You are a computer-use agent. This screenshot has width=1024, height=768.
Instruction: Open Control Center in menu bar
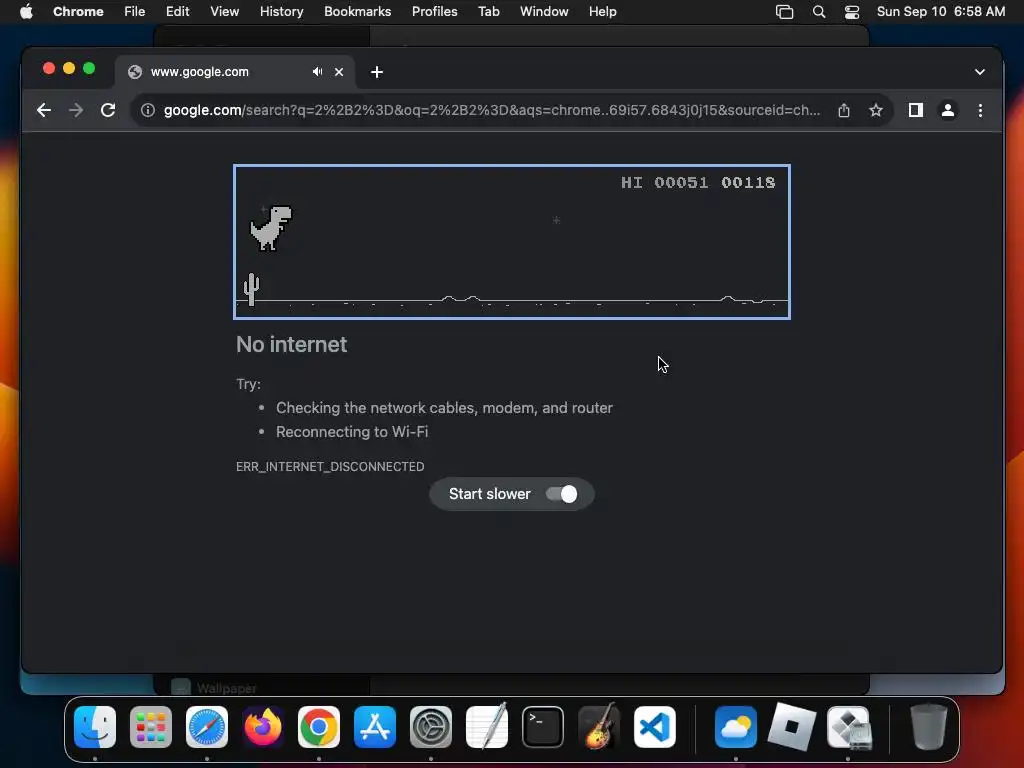point(852,12)
